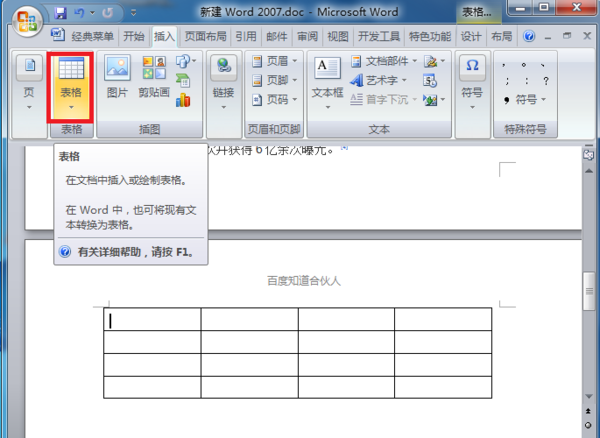The image size is (600, 438).
Task: Click the Redo icon in quick access toolbar
Action: coord(108,13)
